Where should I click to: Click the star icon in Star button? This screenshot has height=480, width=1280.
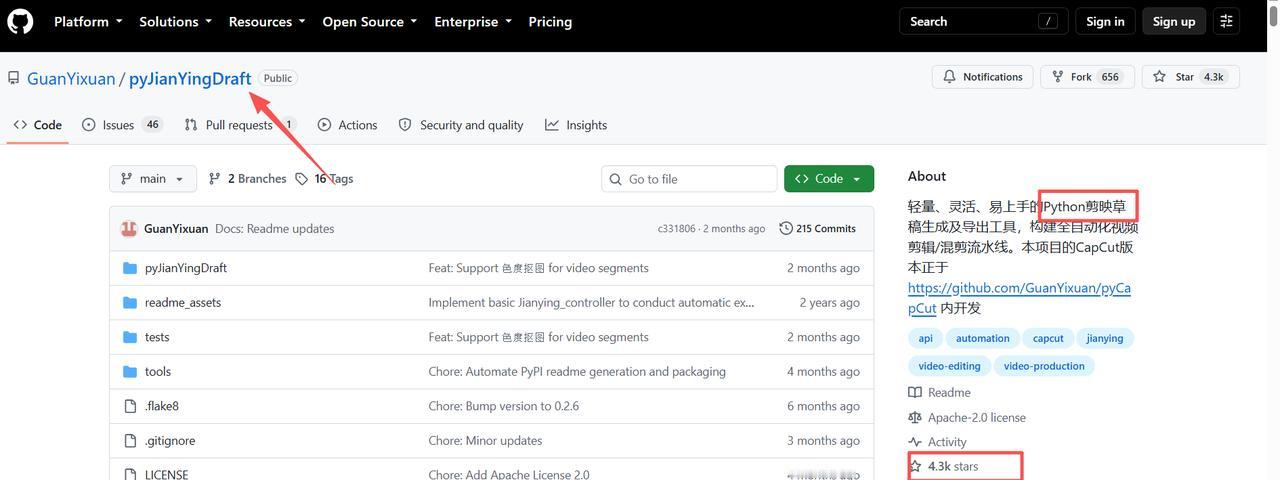[1159, 77]
